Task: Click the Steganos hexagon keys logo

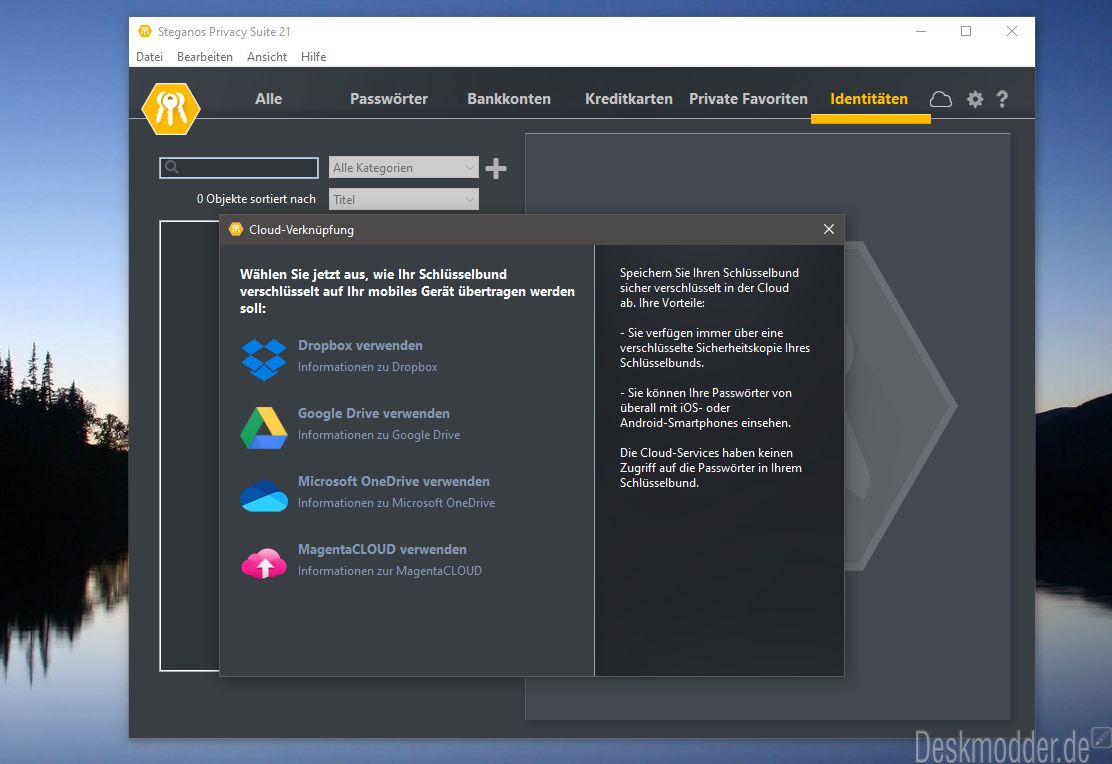Action: tap(171, 109)
